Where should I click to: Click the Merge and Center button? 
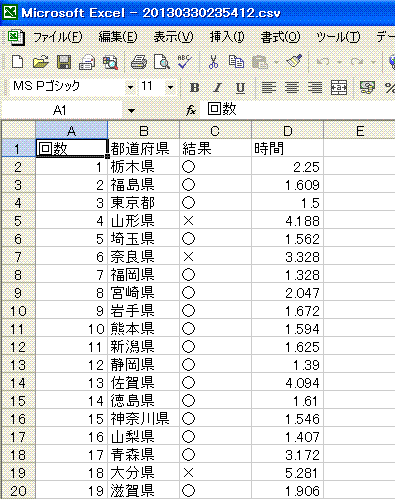338,88
